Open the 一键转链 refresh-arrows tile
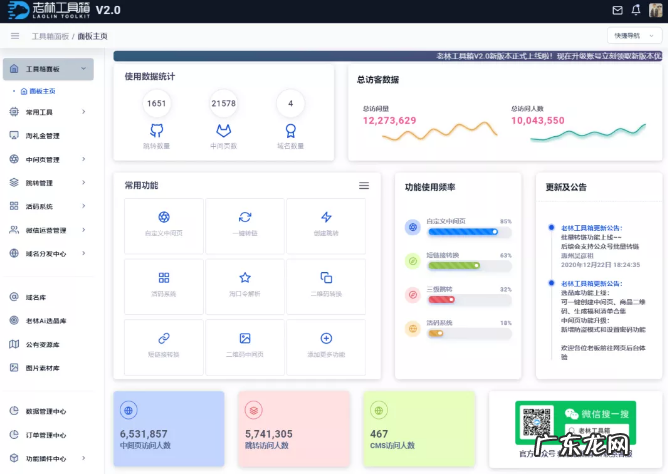668x474 pixels. point(245,226)
